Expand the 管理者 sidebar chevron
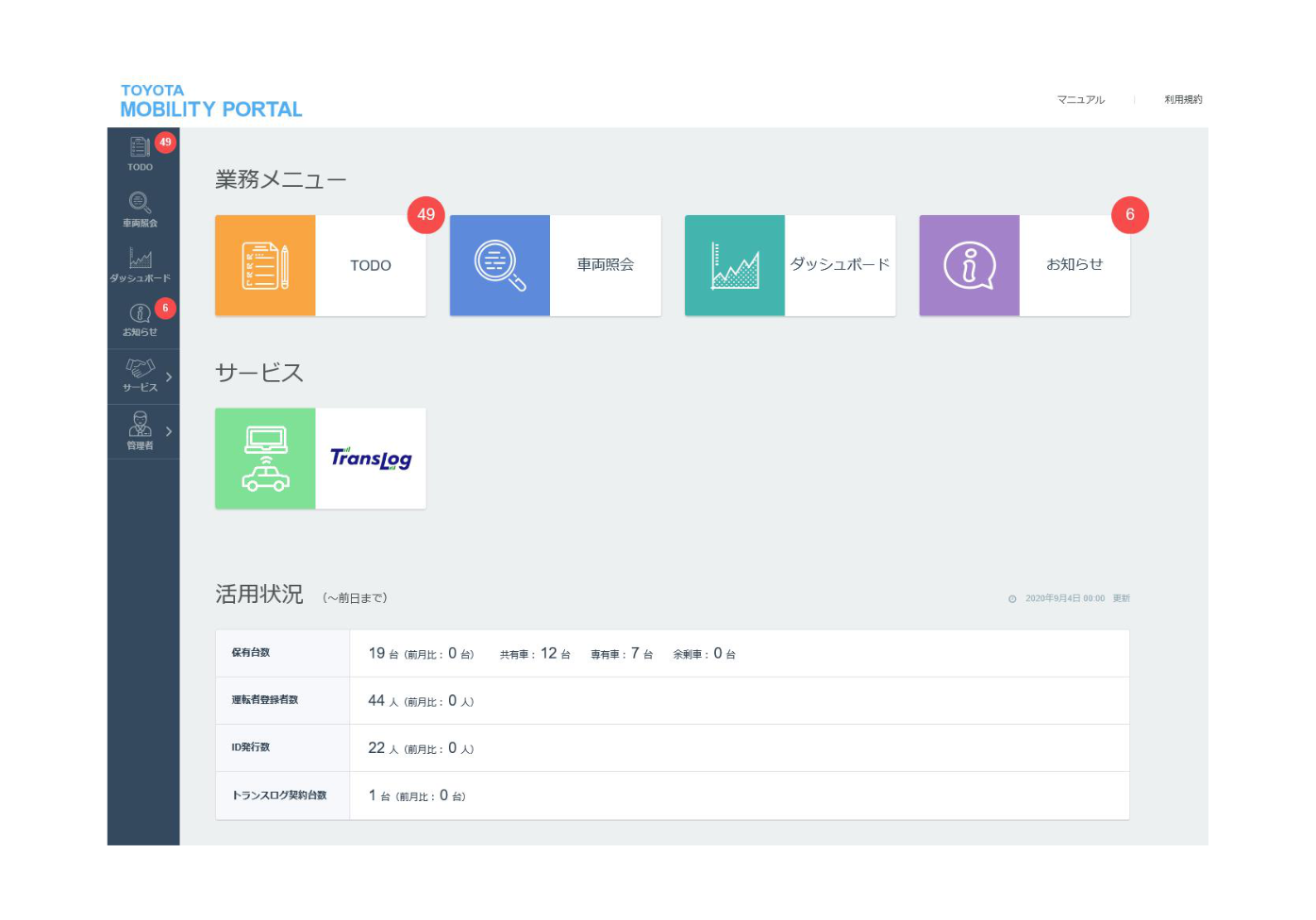The height and width of the screenshot is (920, 1316). 169,431
